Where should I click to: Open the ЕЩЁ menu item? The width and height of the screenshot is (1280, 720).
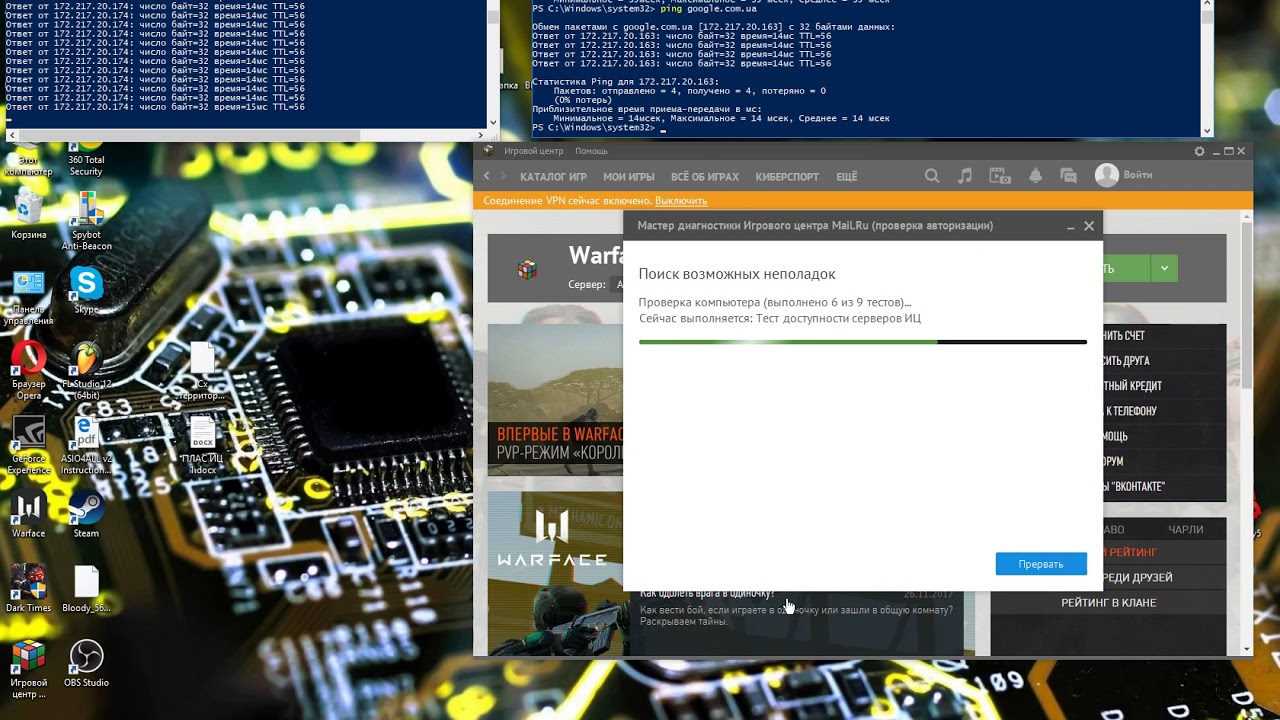pyautogui.click(x=847, y=177)
